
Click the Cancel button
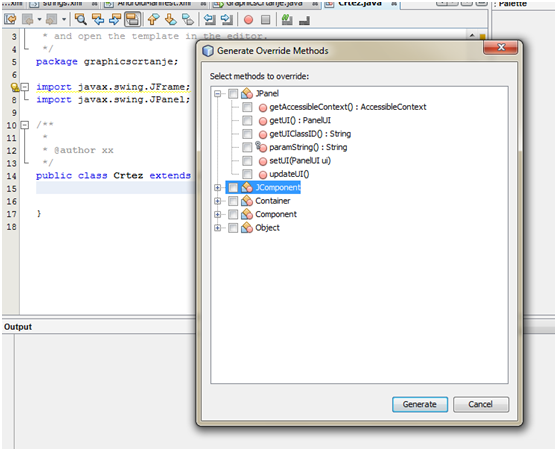(481, 404)
